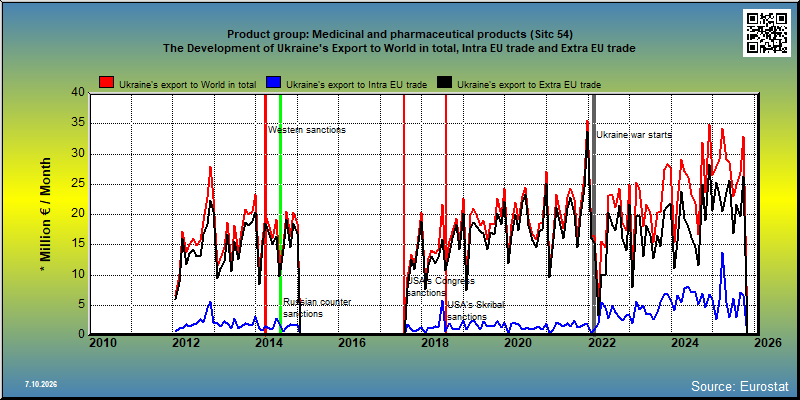Select legend label 'Ukraine's export to World in total'
The height and width of the screenshot is (400, 800).
(188, 85)
